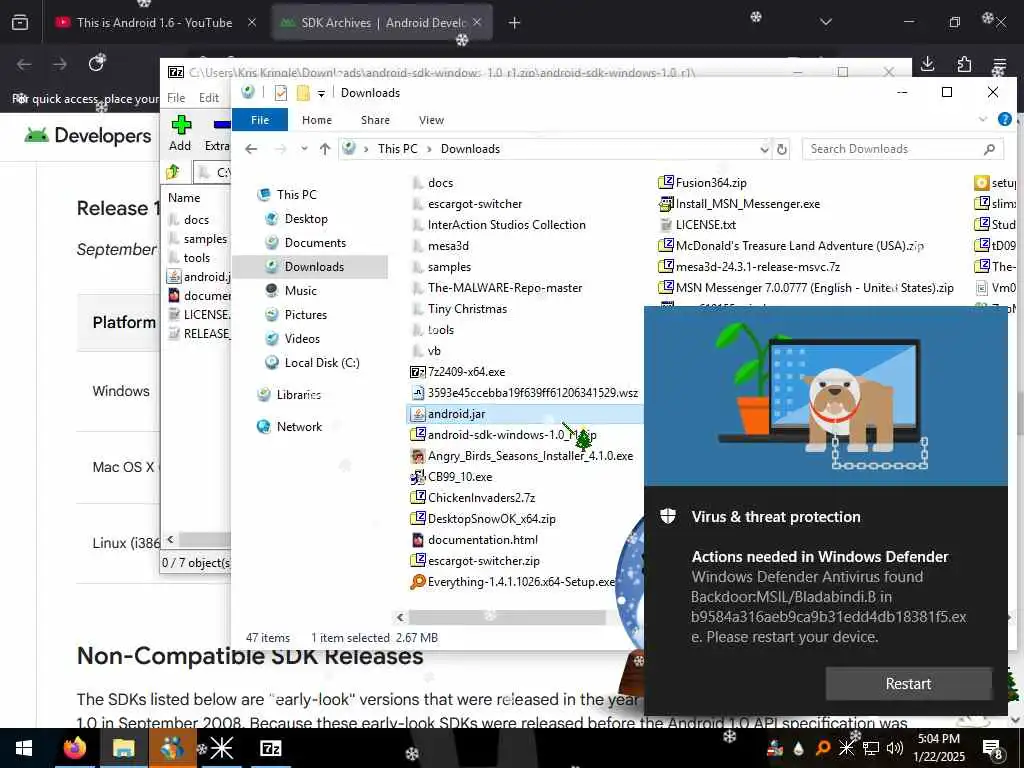
Task: Select Network in navigation pane
Action: (x=299, y=427)
